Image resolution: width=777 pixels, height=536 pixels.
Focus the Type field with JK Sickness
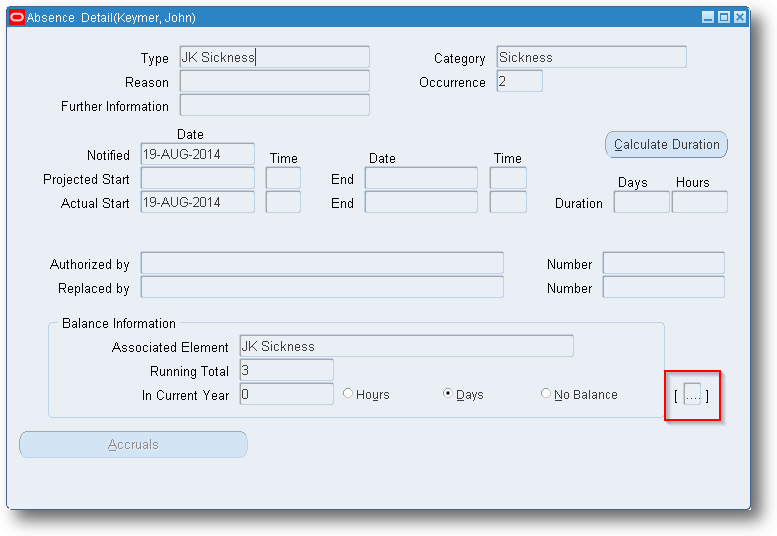point(275,57)
